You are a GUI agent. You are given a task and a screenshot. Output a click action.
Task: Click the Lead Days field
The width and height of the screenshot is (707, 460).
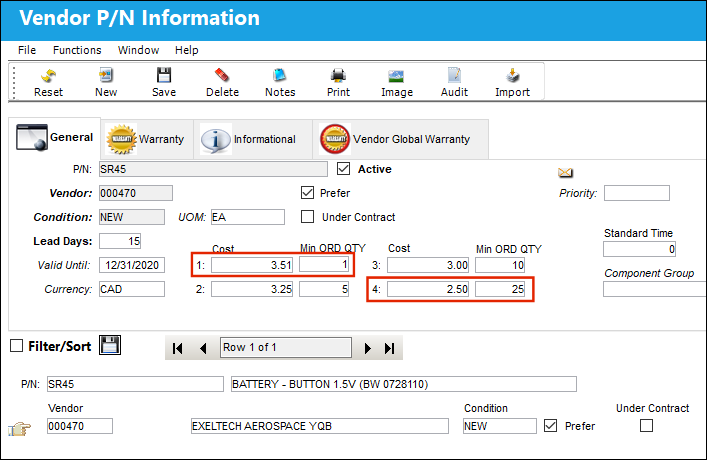(120, 241)
